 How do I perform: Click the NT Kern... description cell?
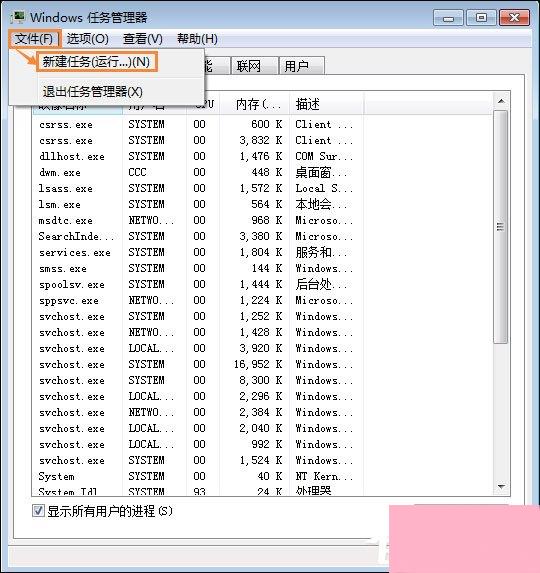(x=324, y=476)
